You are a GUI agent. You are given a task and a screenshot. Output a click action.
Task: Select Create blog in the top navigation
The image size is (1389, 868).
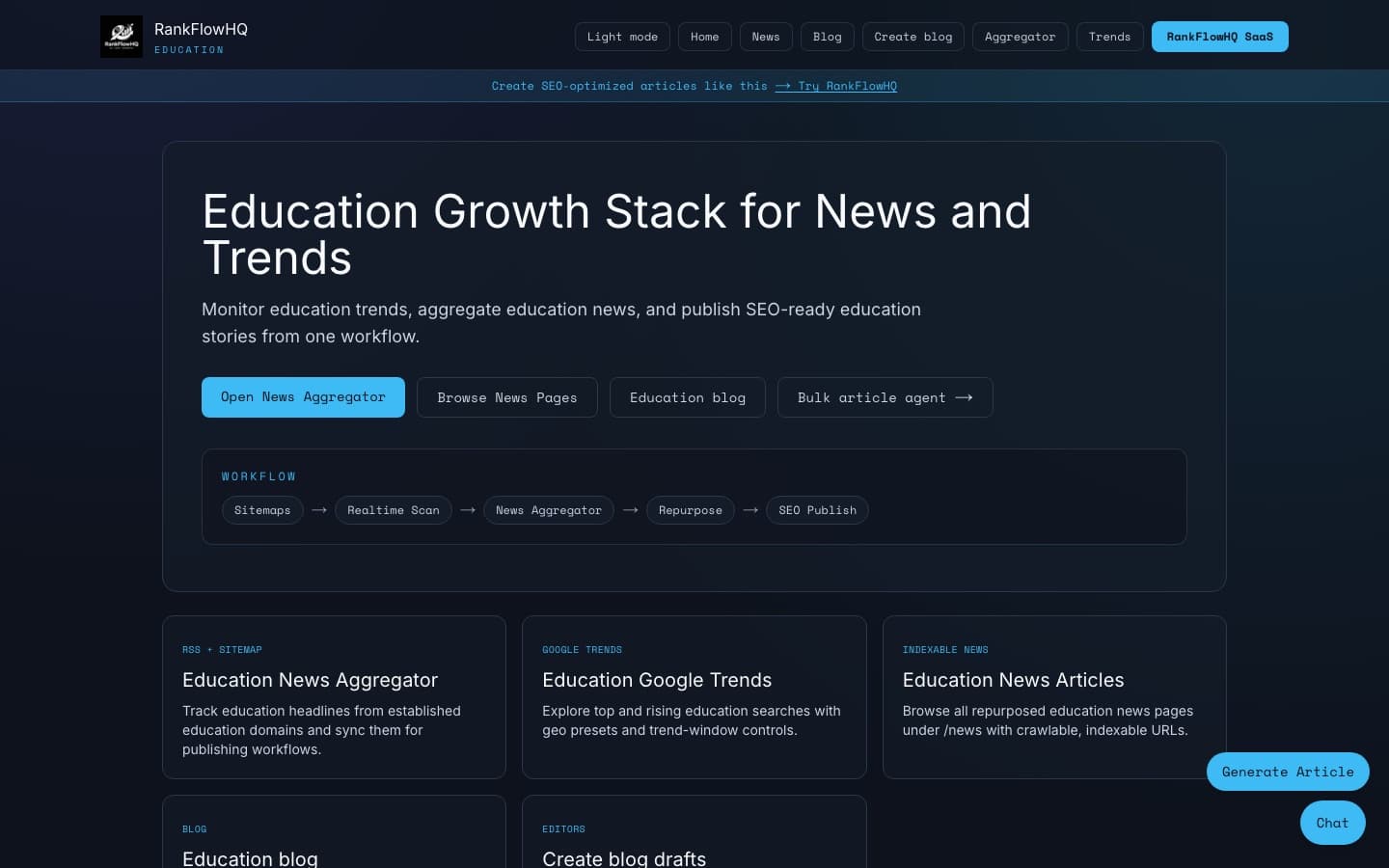(913, 37)
